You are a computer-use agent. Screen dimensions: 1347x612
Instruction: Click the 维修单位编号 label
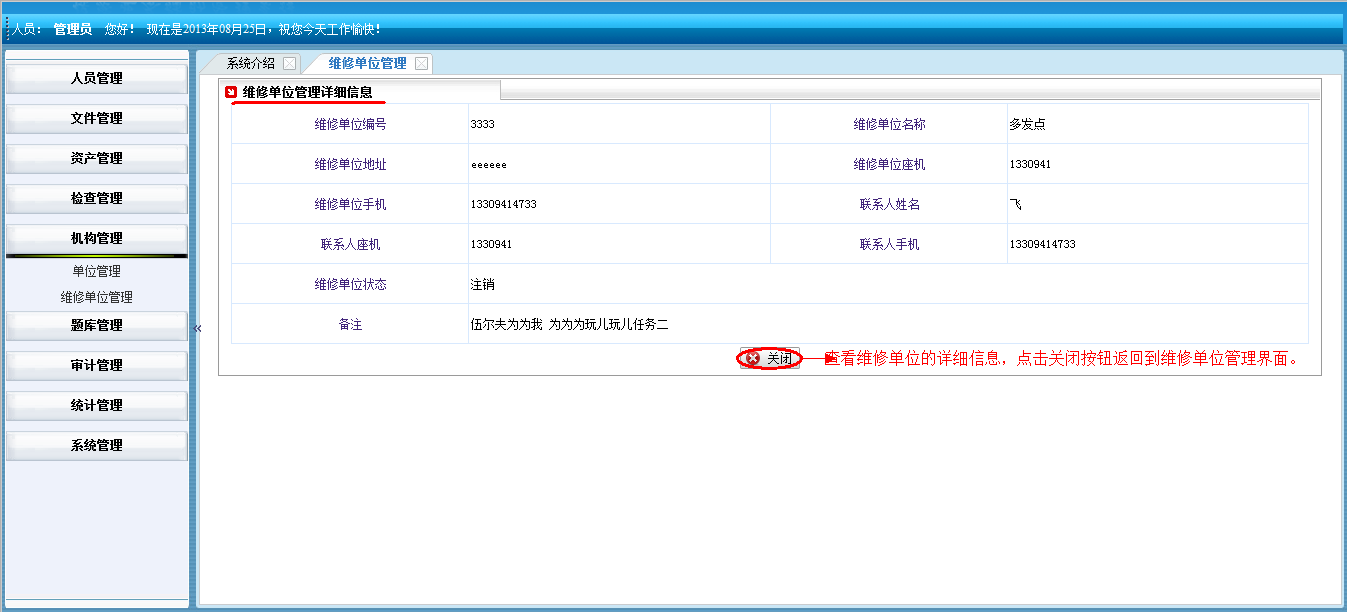350,124
